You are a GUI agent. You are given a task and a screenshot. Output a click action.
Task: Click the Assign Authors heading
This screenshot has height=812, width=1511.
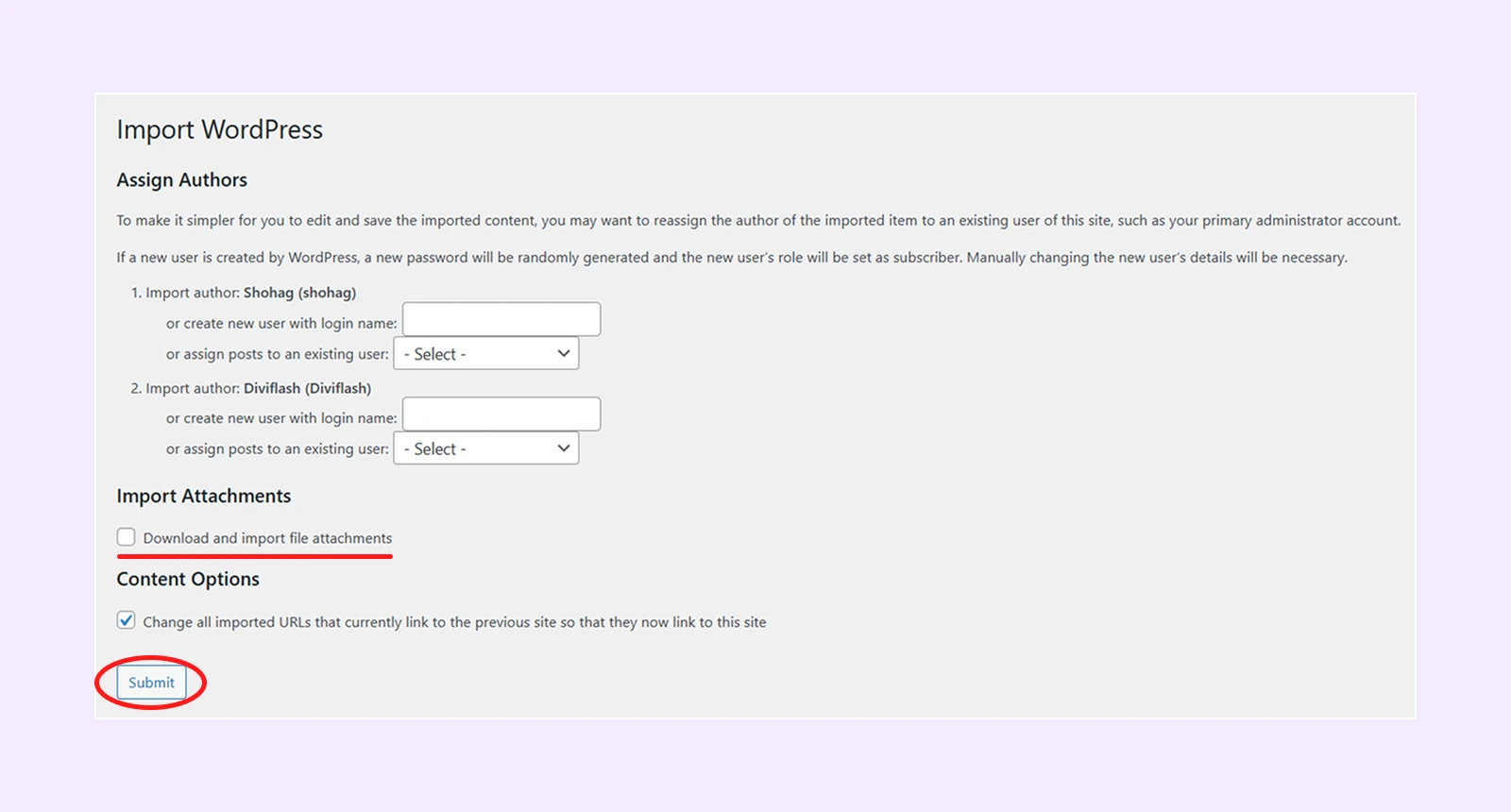click(182, 180)
